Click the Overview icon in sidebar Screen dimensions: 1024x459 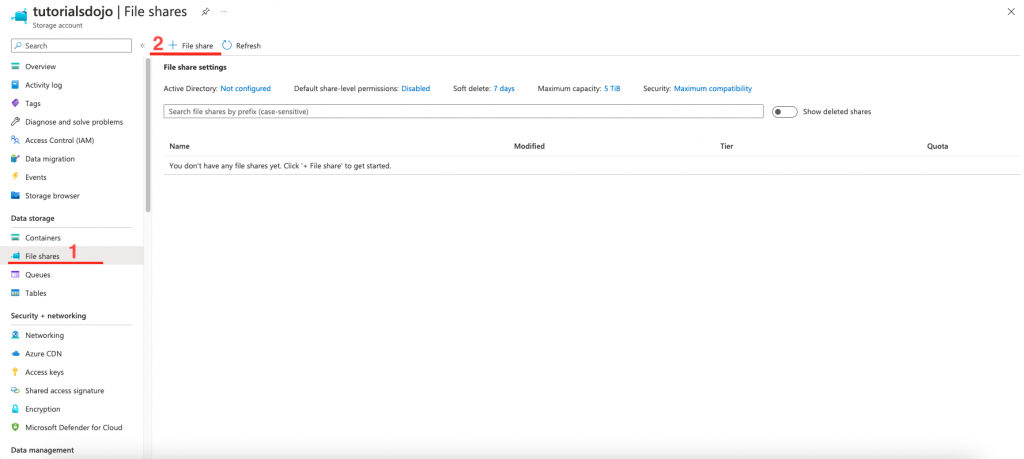pyautogui.click(x=15, y=66)
